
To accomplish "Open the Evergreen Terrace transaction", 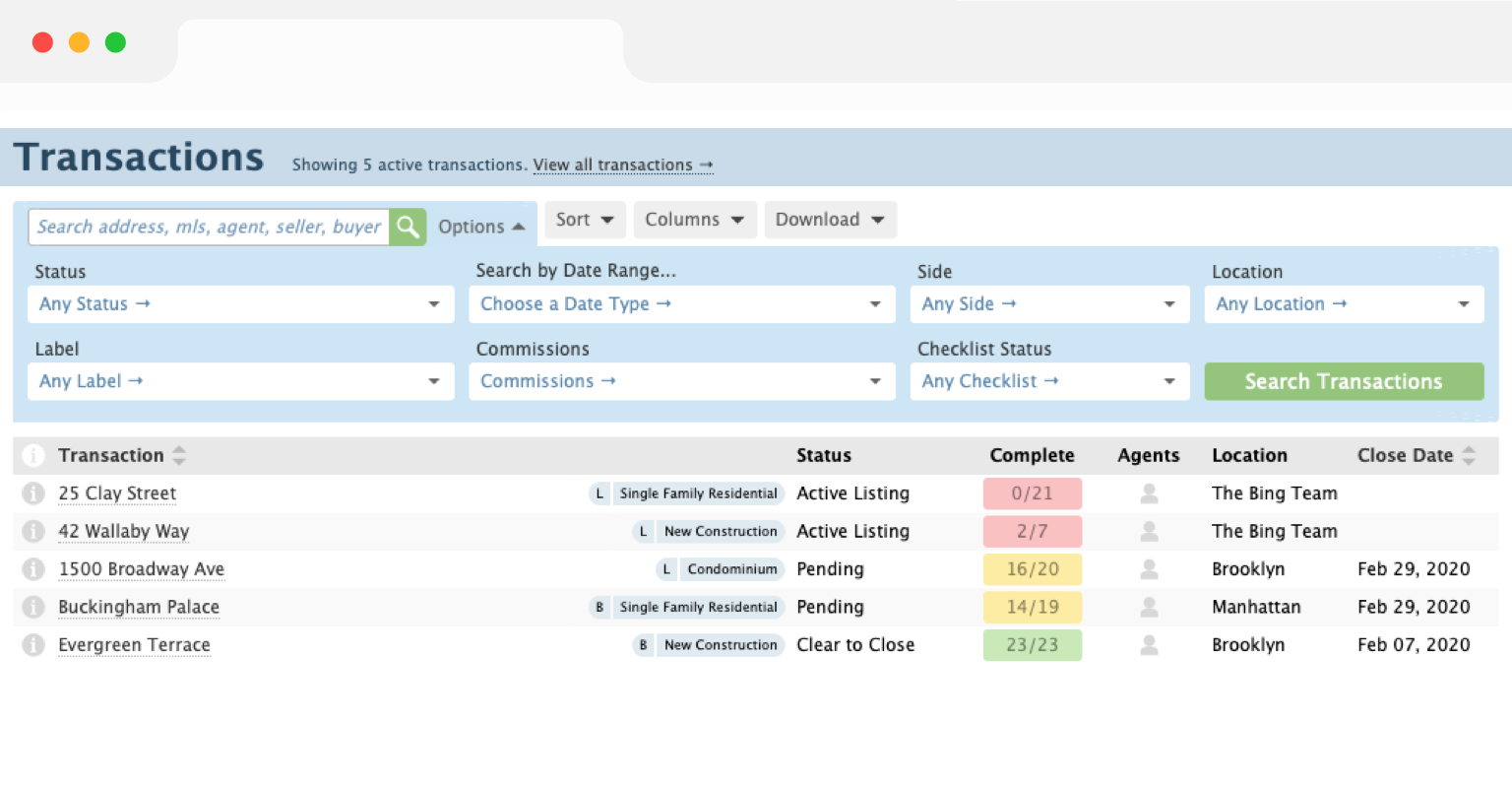I will pyautogui.click(x=134, y=645).
